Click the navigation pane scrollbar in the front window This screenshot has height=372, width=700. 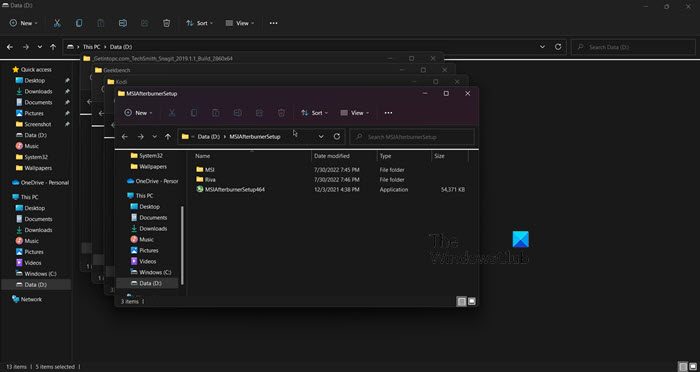pos(182,246)
